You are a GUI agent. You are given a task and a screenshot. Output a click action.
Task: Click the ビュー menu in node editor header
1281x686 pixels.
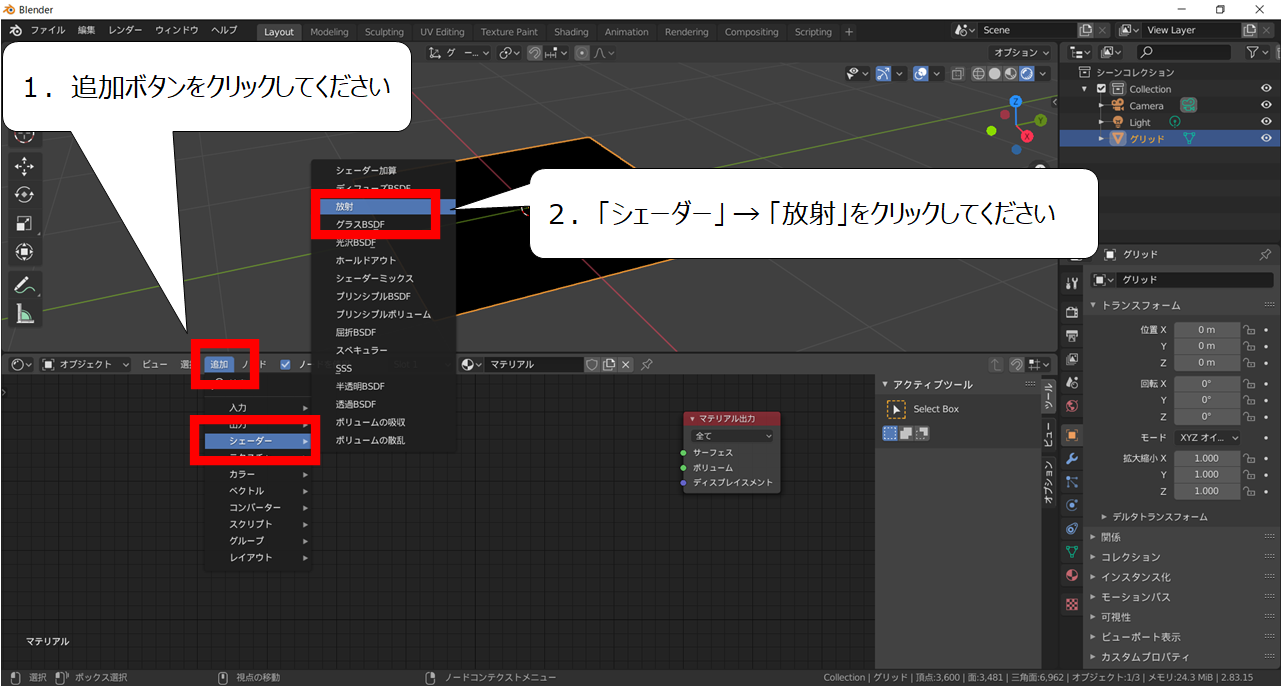coord(154,364)
